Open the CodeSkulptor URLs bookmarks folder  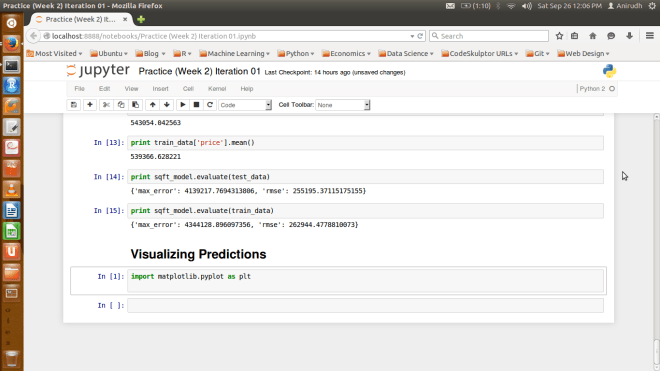tap(480, 53)
